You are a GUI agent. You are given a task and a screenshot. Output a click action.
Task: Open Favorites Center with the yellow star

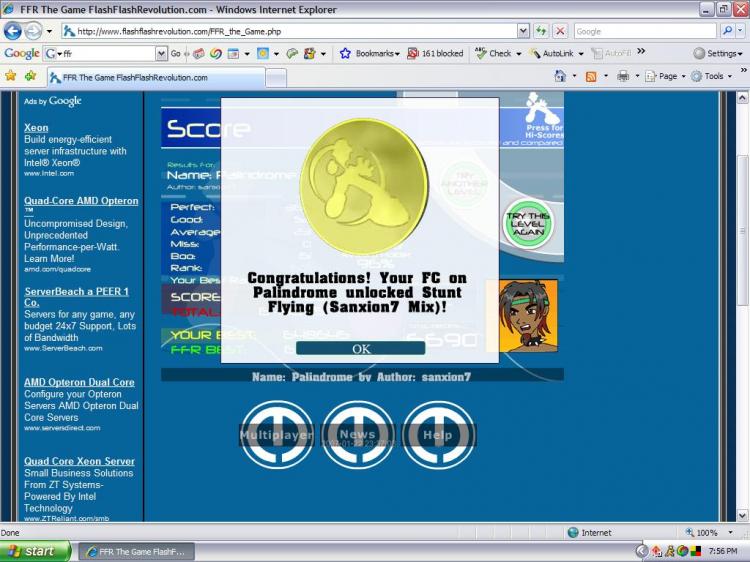tap(11, 76)
